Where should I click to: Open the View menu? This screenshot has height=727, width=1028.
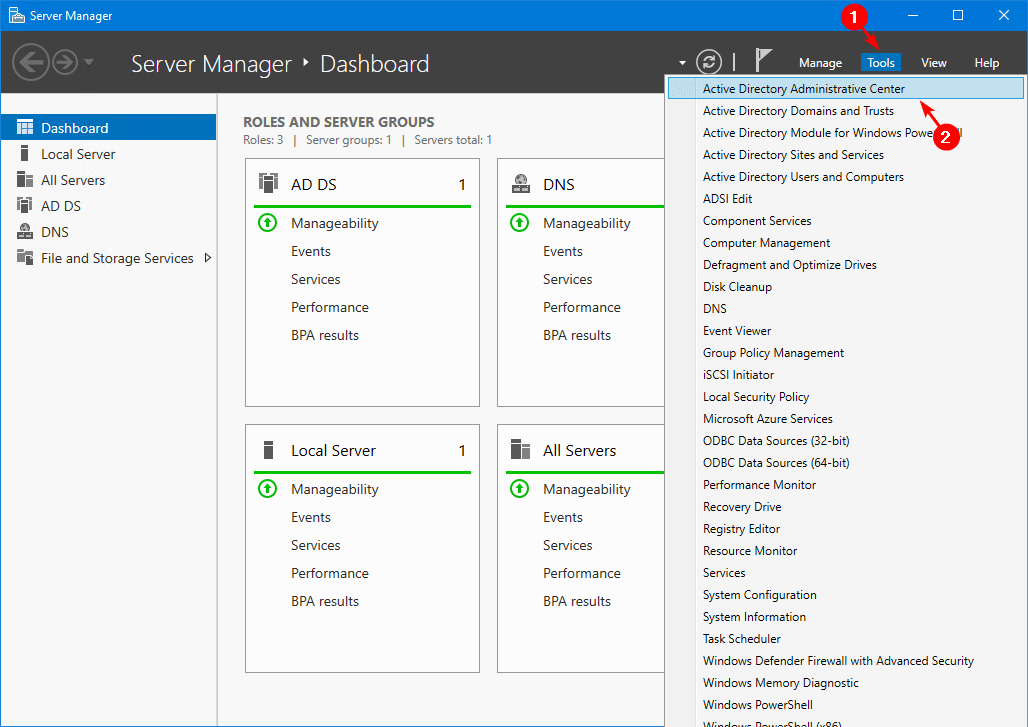pyautogui.click(x=933, y=63)
